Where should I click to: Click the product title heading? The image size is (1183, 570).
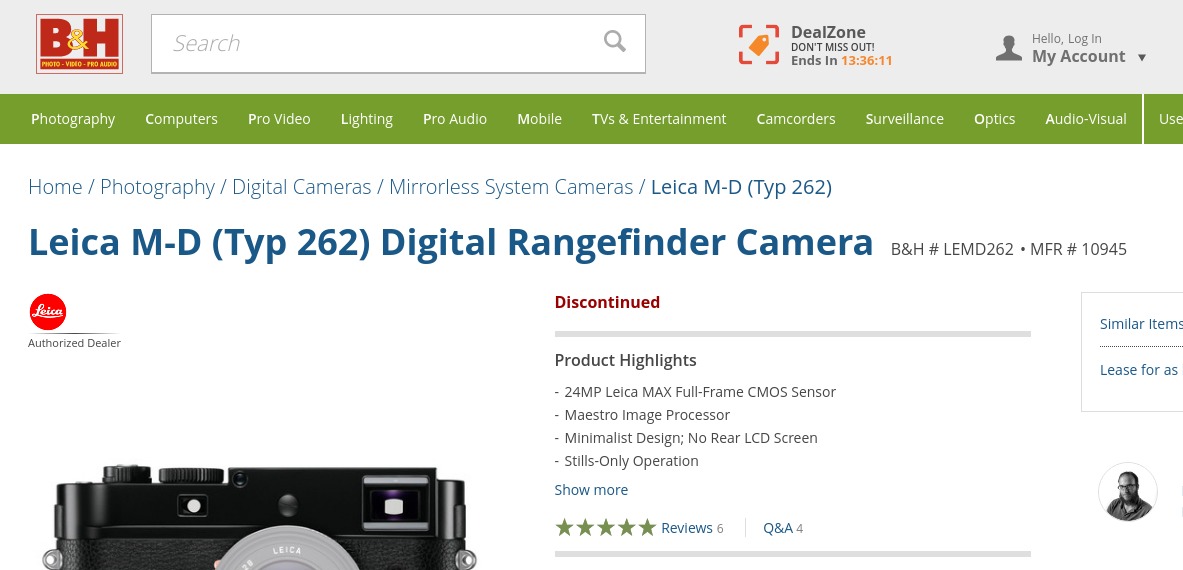450,242
